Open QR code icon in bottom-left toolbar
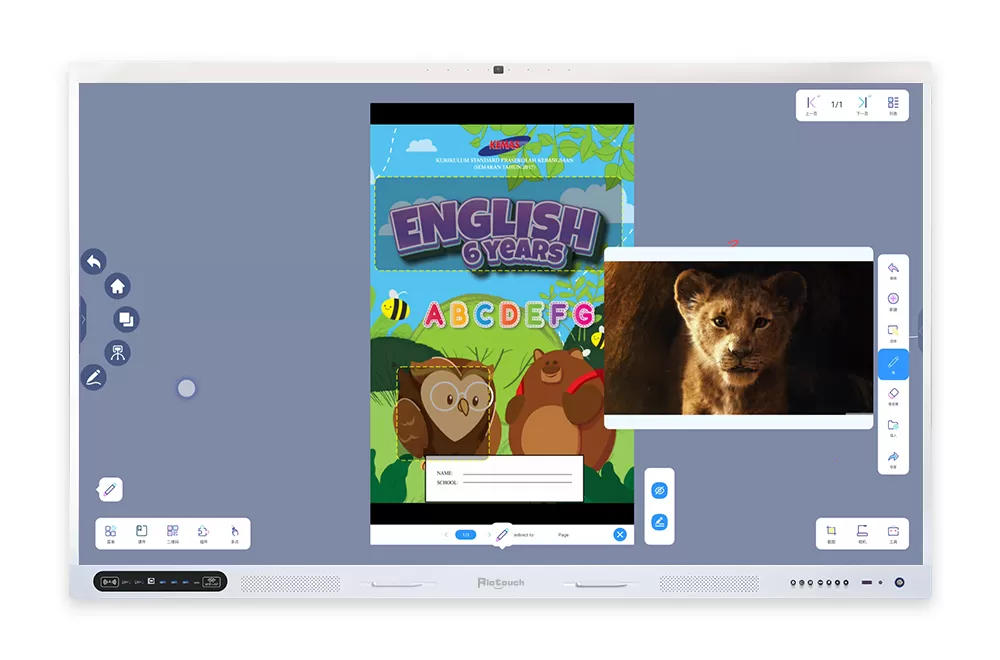Viewport: 1000px width, 660px height. (x=173, y=534)
